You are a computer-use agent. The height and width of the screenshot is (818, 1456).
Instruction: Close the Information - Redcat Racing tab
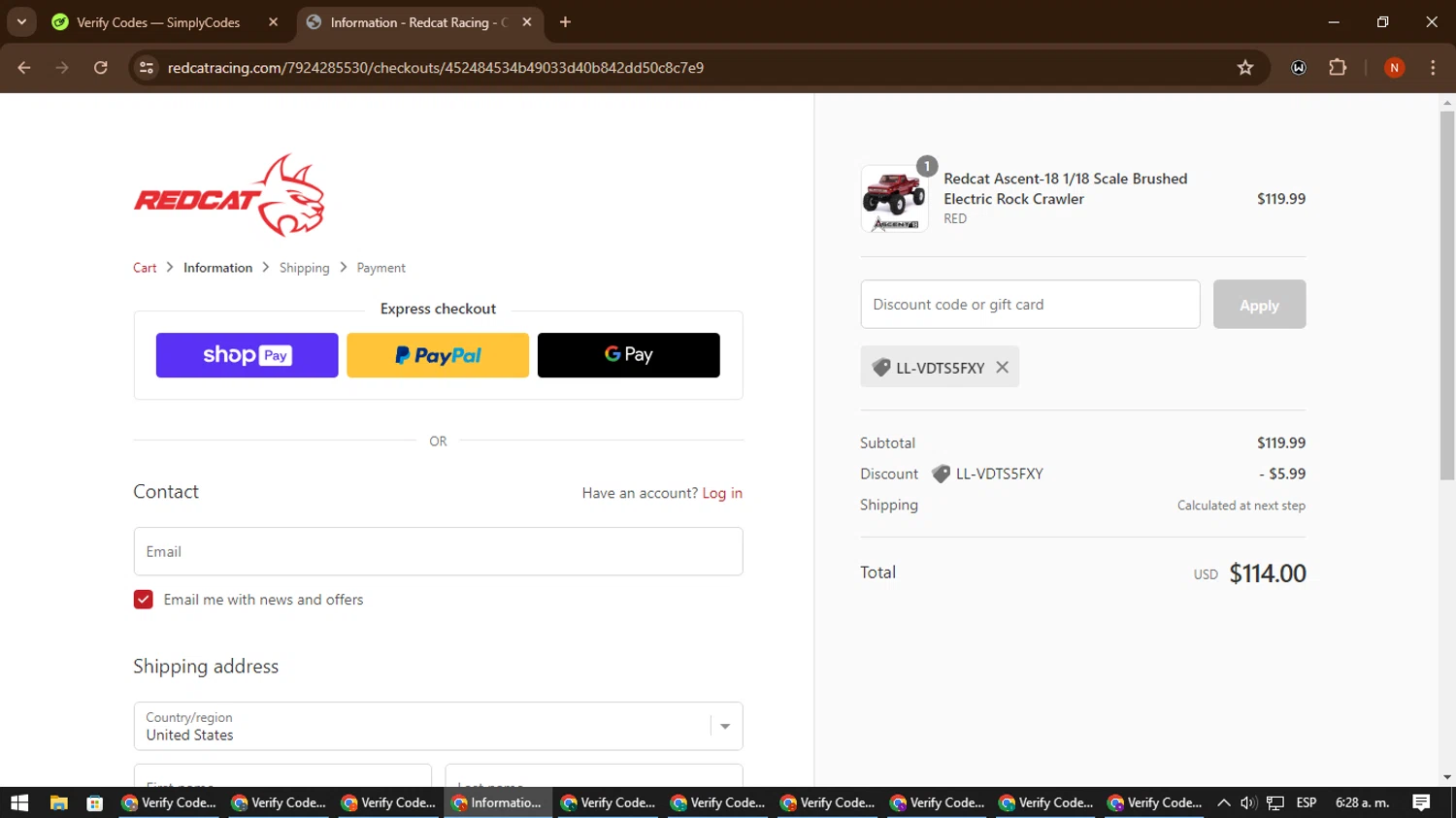[x=527, y=22]
